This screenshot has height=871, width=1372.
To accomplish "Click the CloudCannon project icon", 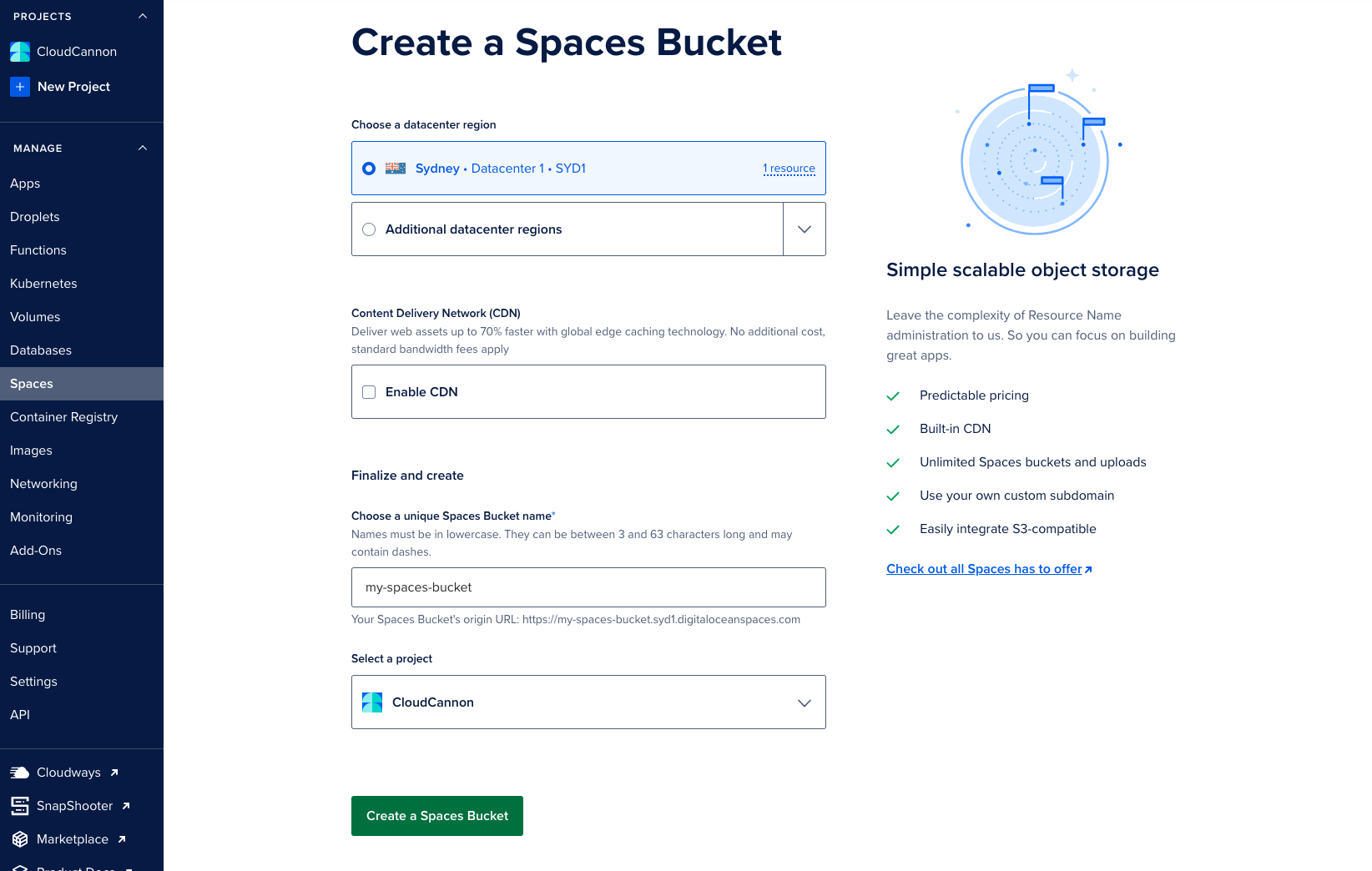I will (x=19, y=51).
